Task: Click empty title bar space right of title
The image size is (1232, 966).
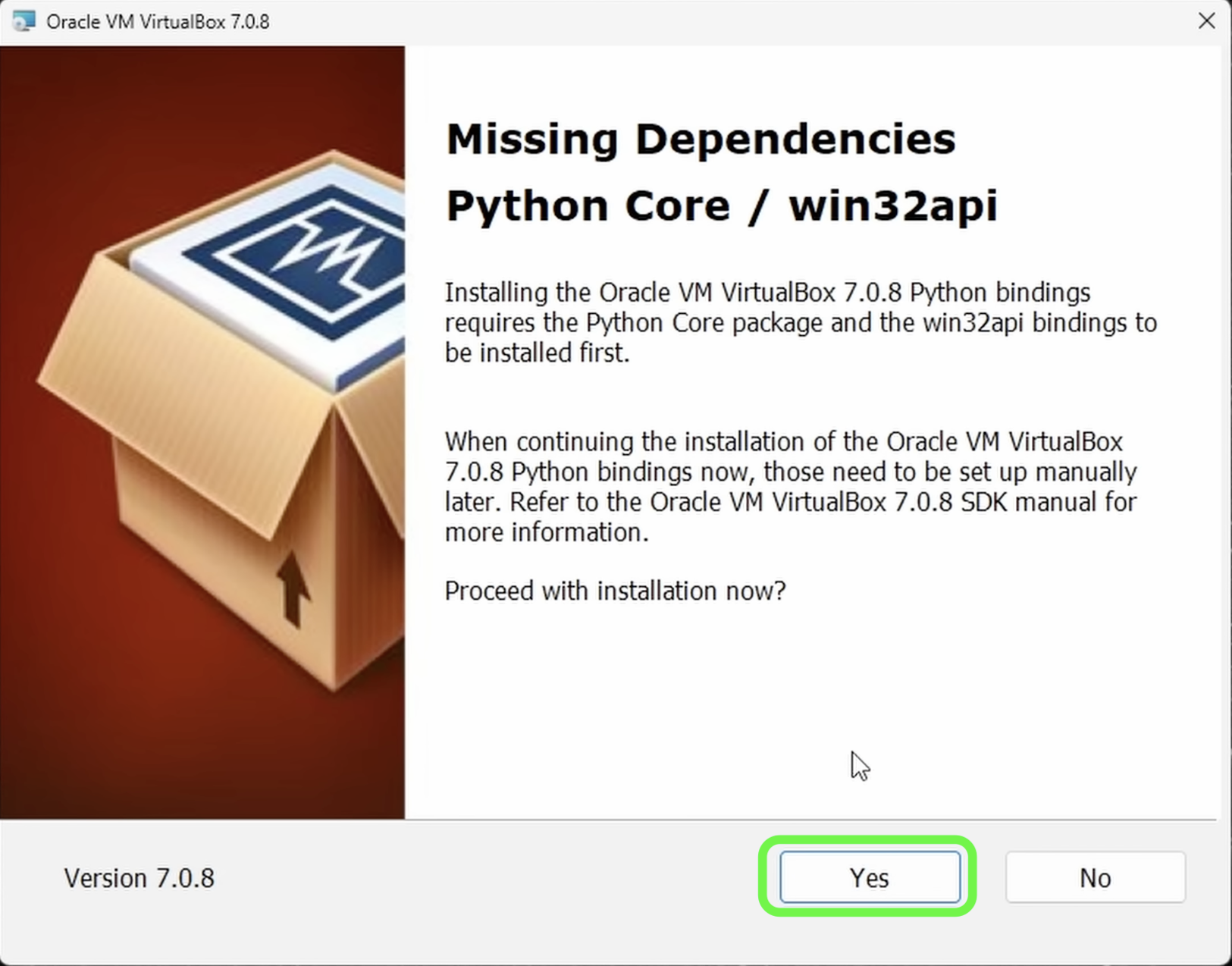Action: 682,21
